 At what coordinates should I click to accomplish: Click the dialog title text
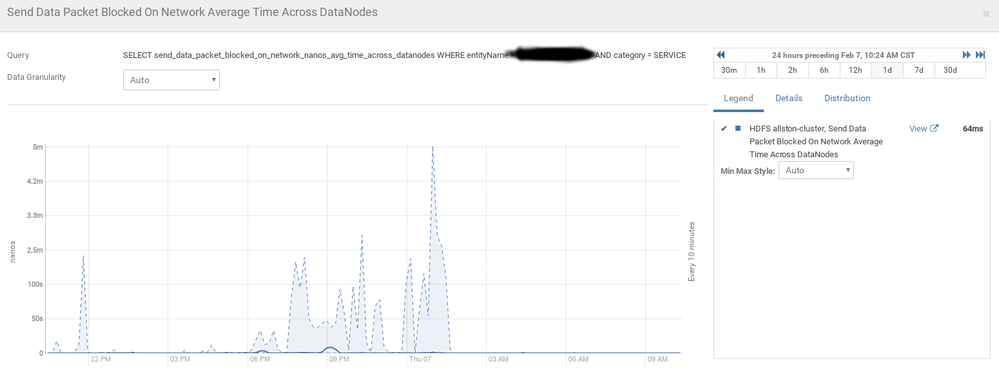(x=192, y=13)
